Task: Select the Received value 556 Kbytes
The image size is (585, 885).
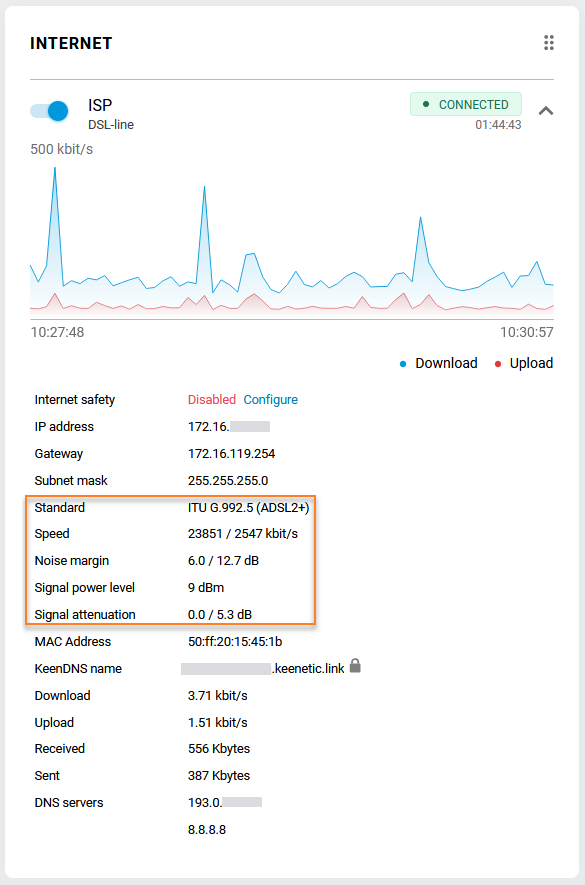Action: coord(219,749)
